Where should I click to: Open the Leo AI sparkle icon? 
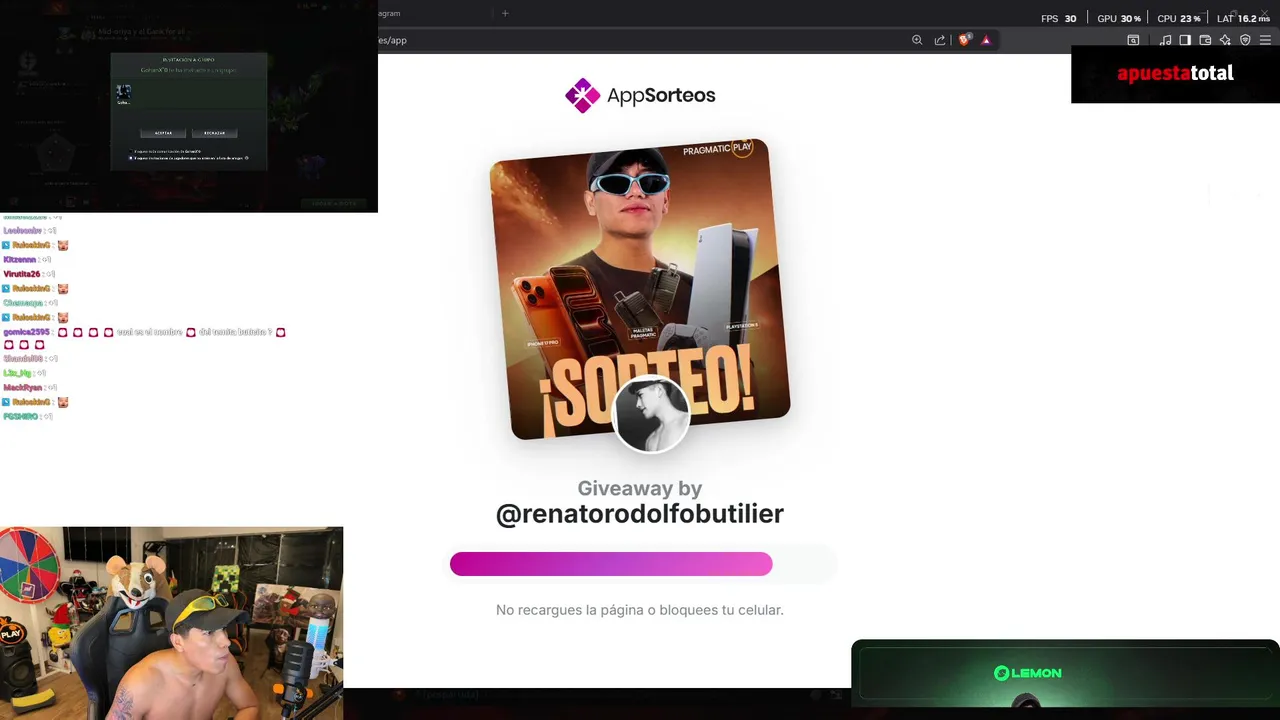point(1225,40)
